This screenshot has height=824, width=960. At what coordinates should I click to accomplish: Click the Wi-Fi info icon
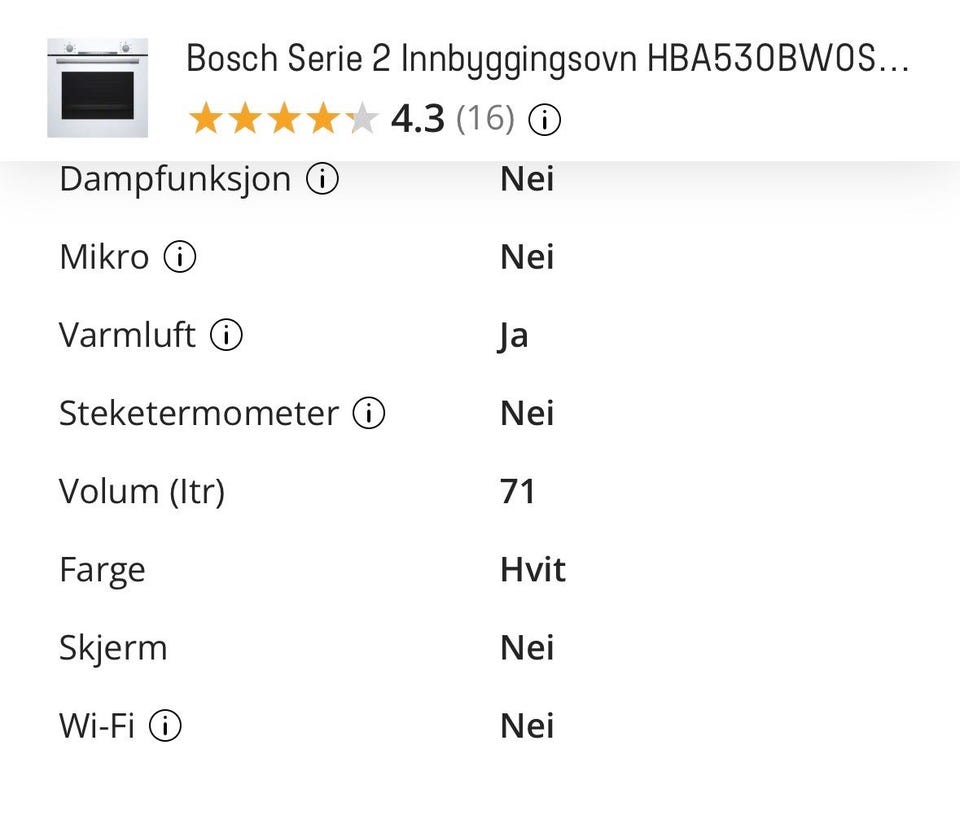(165, 725)
